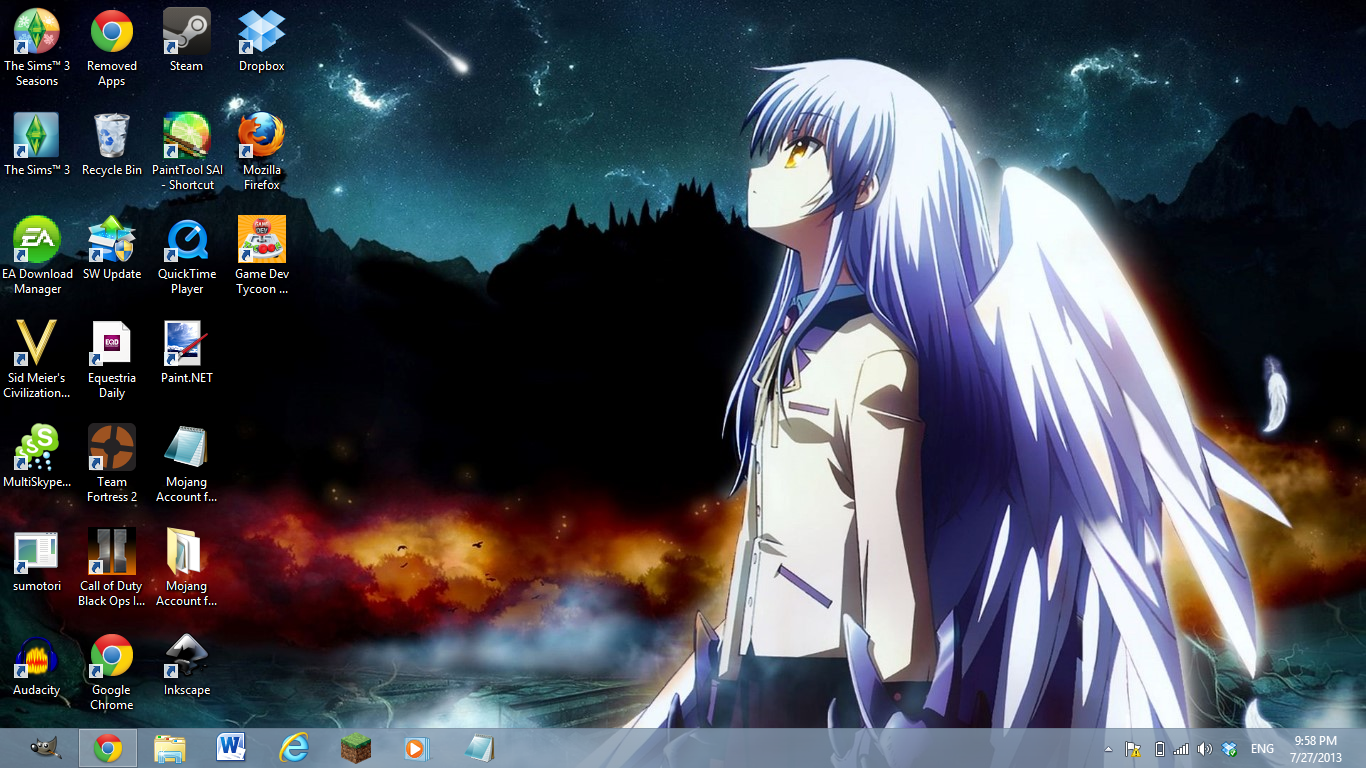This screenshot has height=768, width=1366.
Task: Select the Mojang Account folder icon
Action: 187,567
